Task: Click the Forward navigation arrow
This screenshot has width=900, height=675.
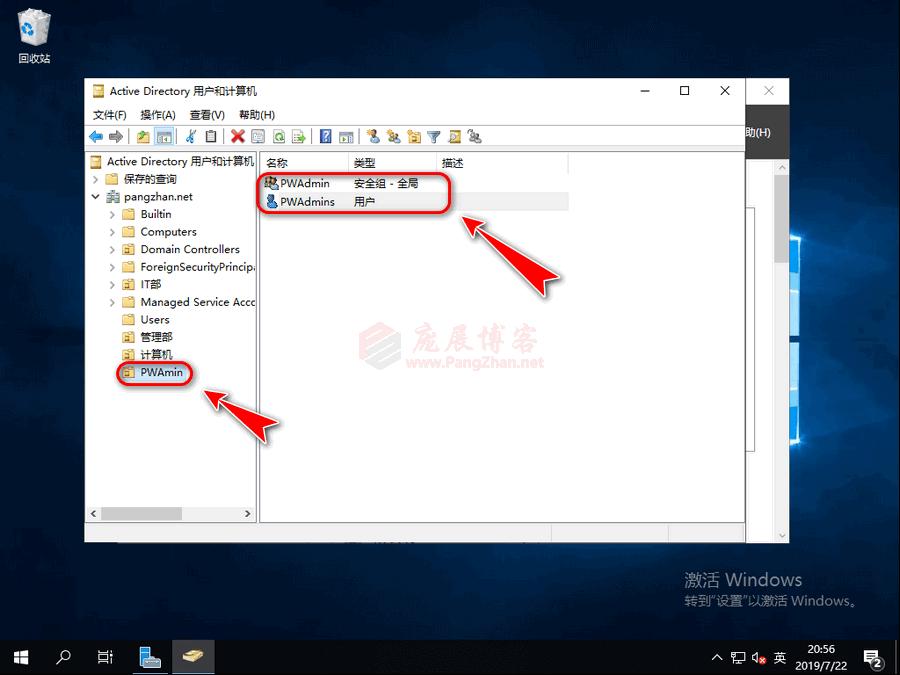Action: [117, 136]
